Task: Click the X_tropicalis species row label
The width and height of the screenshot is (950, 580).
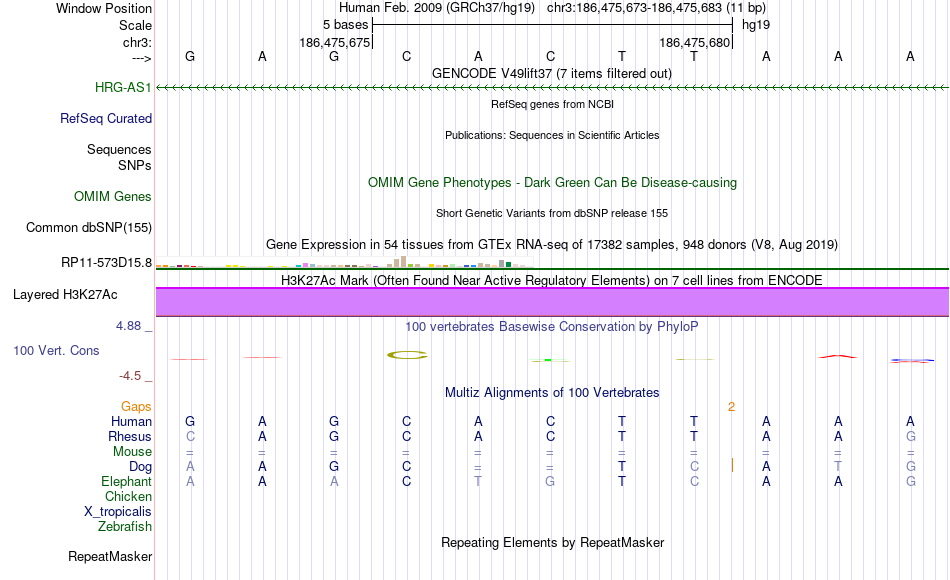Action: 118,512
